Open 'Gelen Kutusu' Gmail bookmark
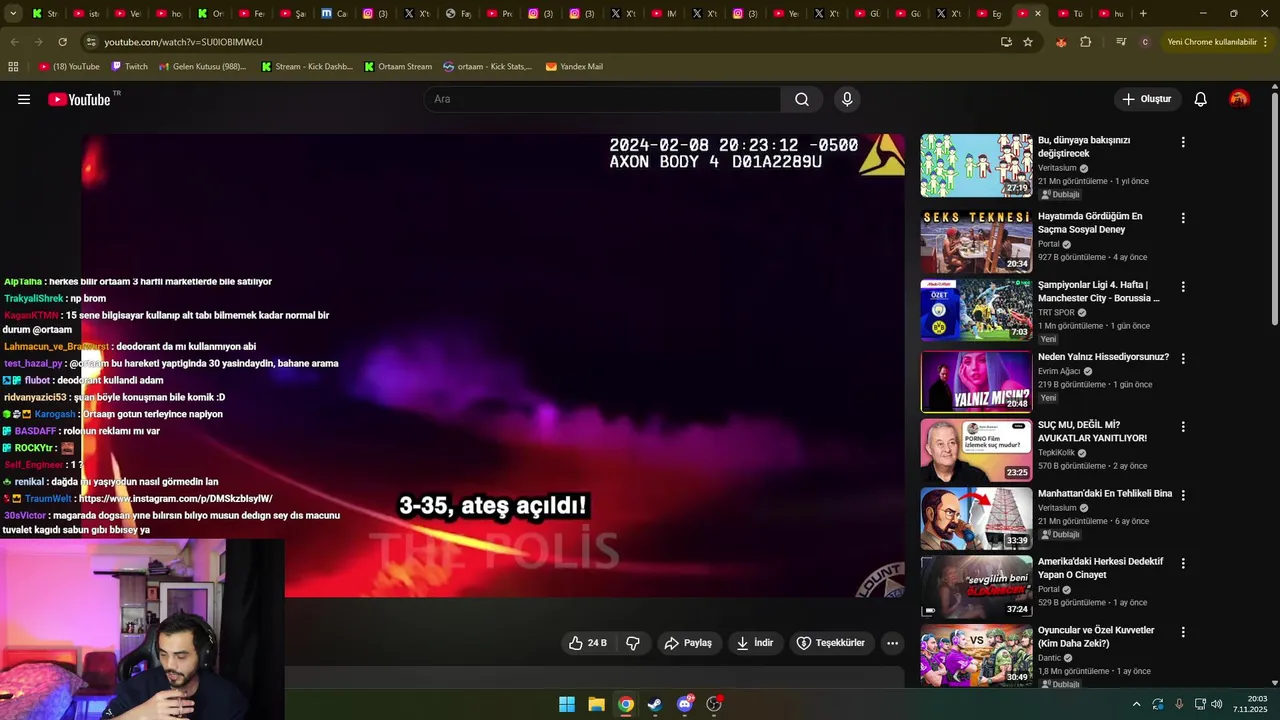 click(202, 67)
